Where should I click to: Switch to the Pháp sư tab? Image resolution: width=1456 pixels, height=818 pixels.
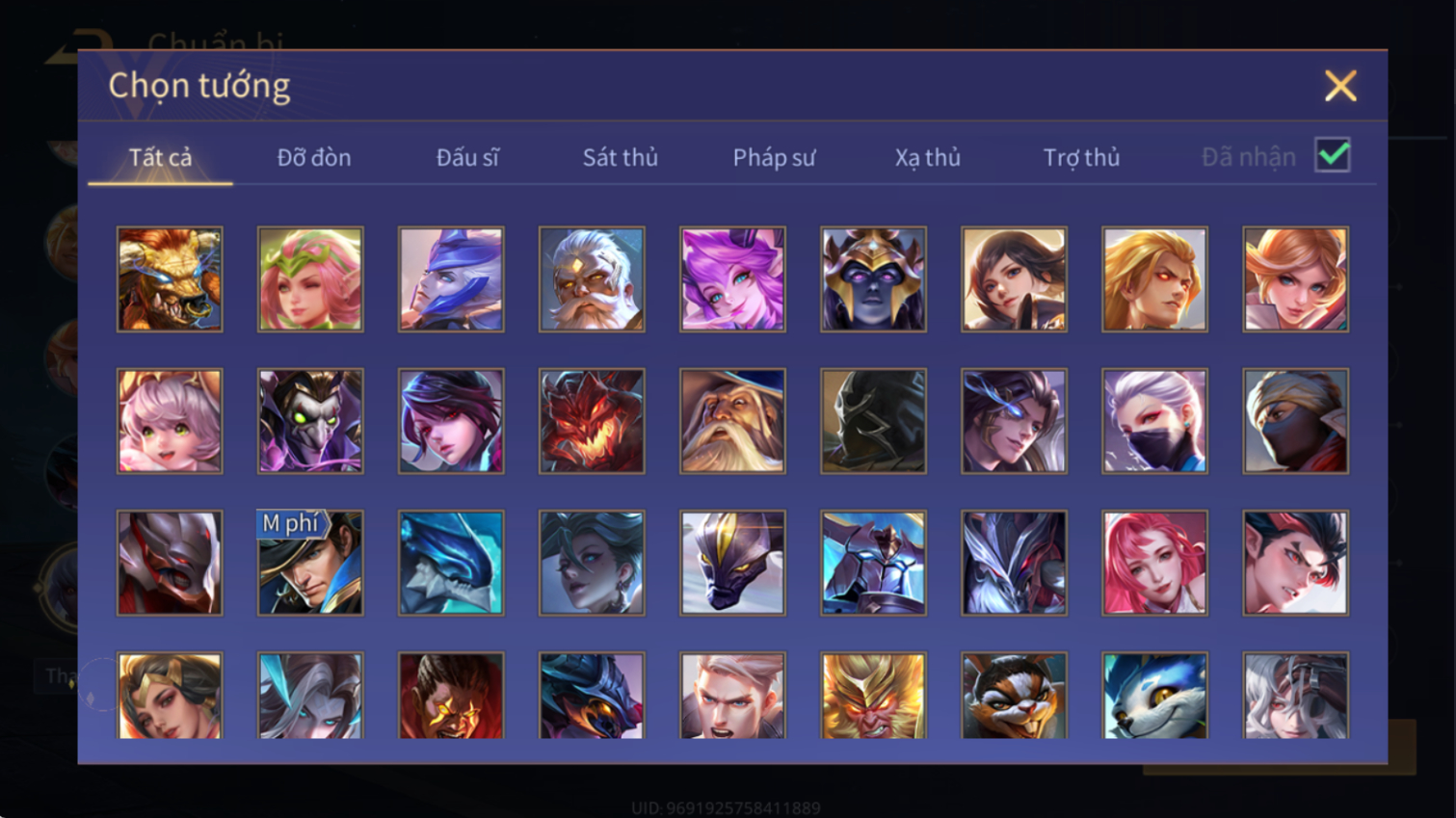click(x=774, y=157)
